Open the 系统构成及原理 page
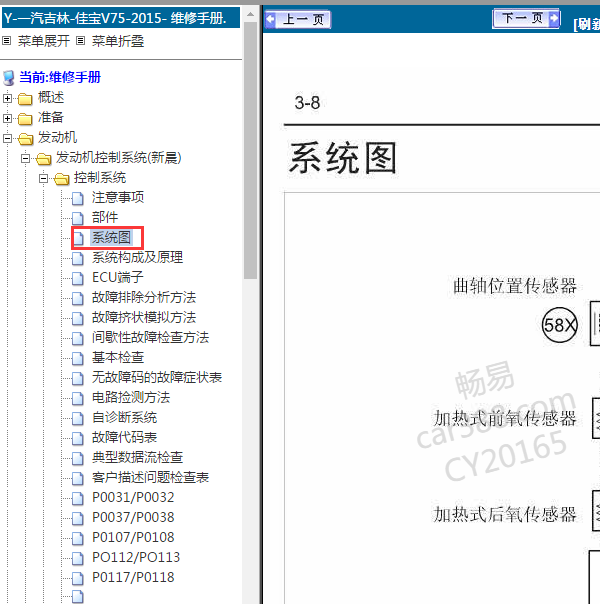The height and width of the screenshot is (604, 600). click(137, 258)
